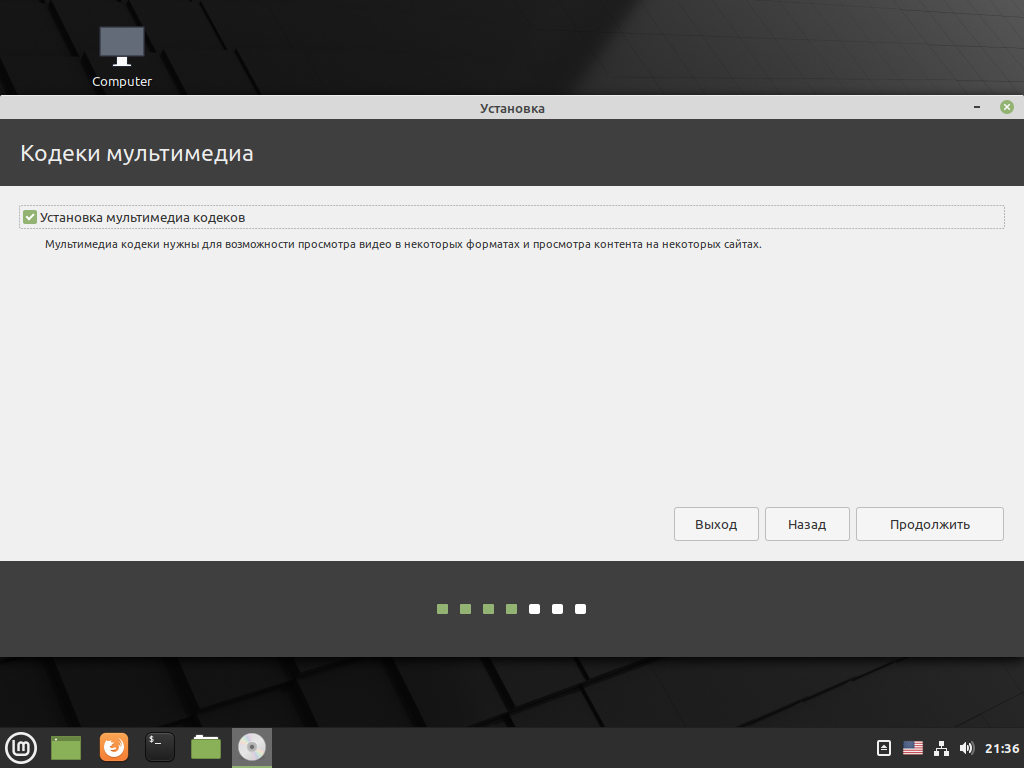The width and height of the screenshot is (1024, 768).
Task: Click the US flag keyboard layout indicator
Action: coord(912,748)
